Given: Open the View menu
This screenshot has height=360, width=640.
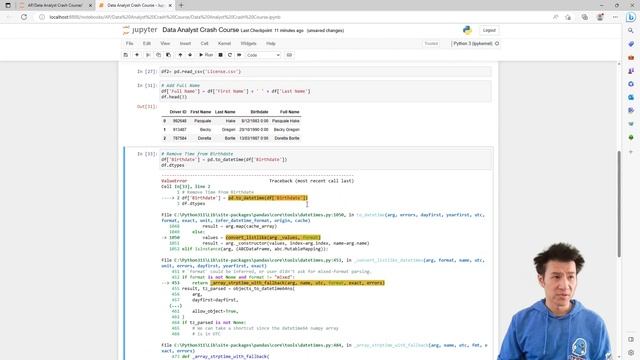Looking at the screenshot, I should 165,43.
